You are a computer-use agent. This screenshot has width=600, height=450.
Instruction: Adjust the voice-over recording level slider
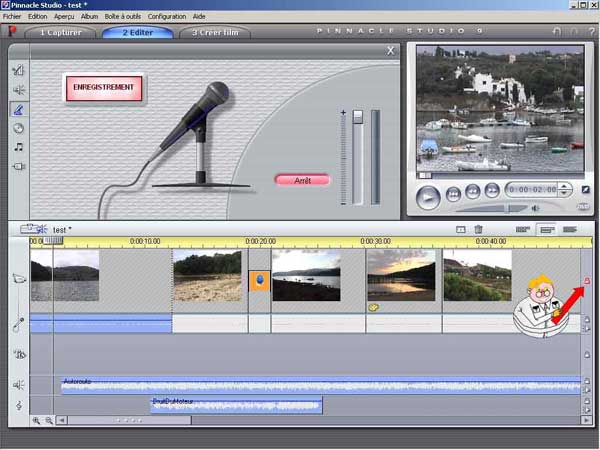[357, 117]
